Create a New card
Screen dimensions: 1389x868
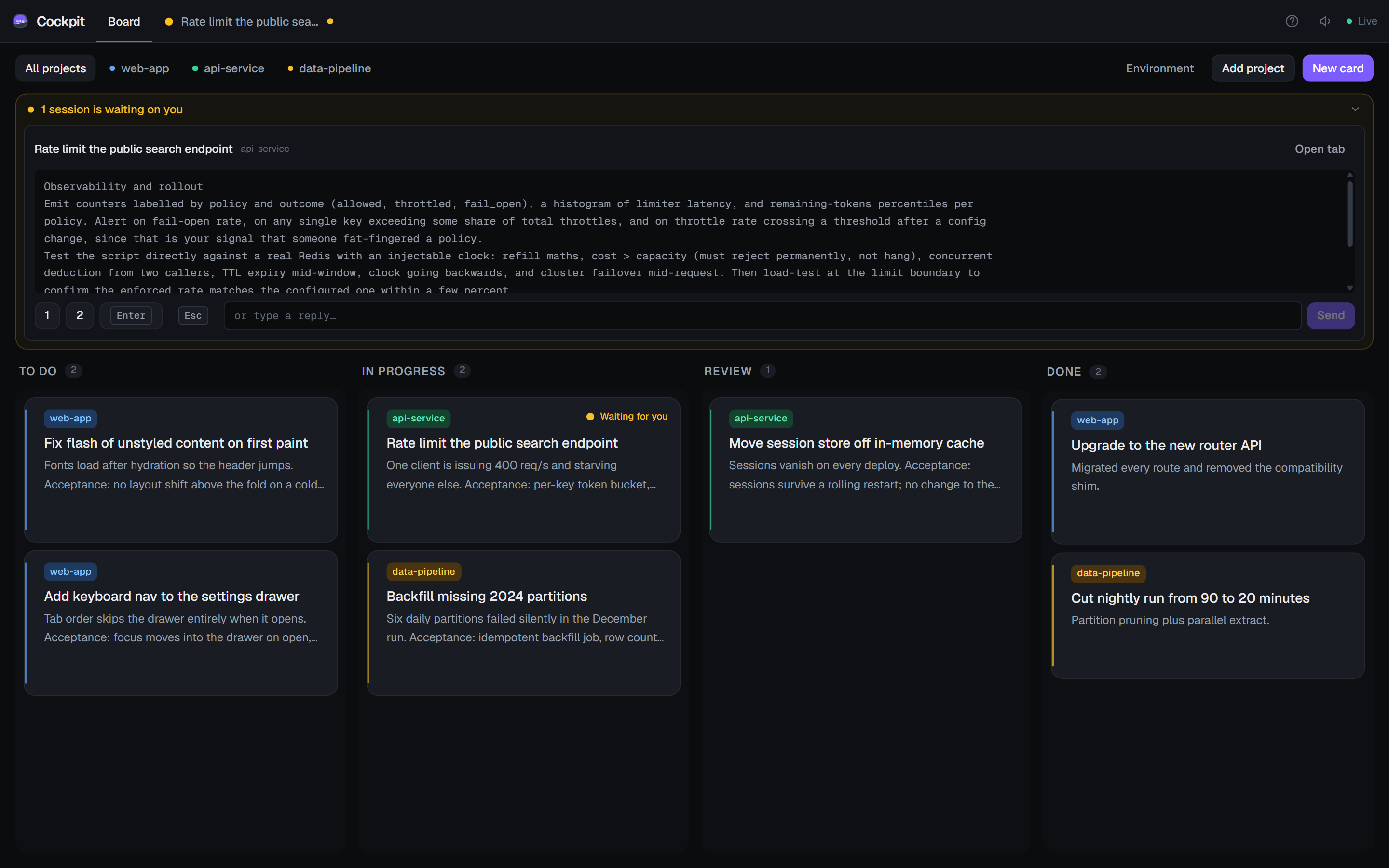point(1337,68)
